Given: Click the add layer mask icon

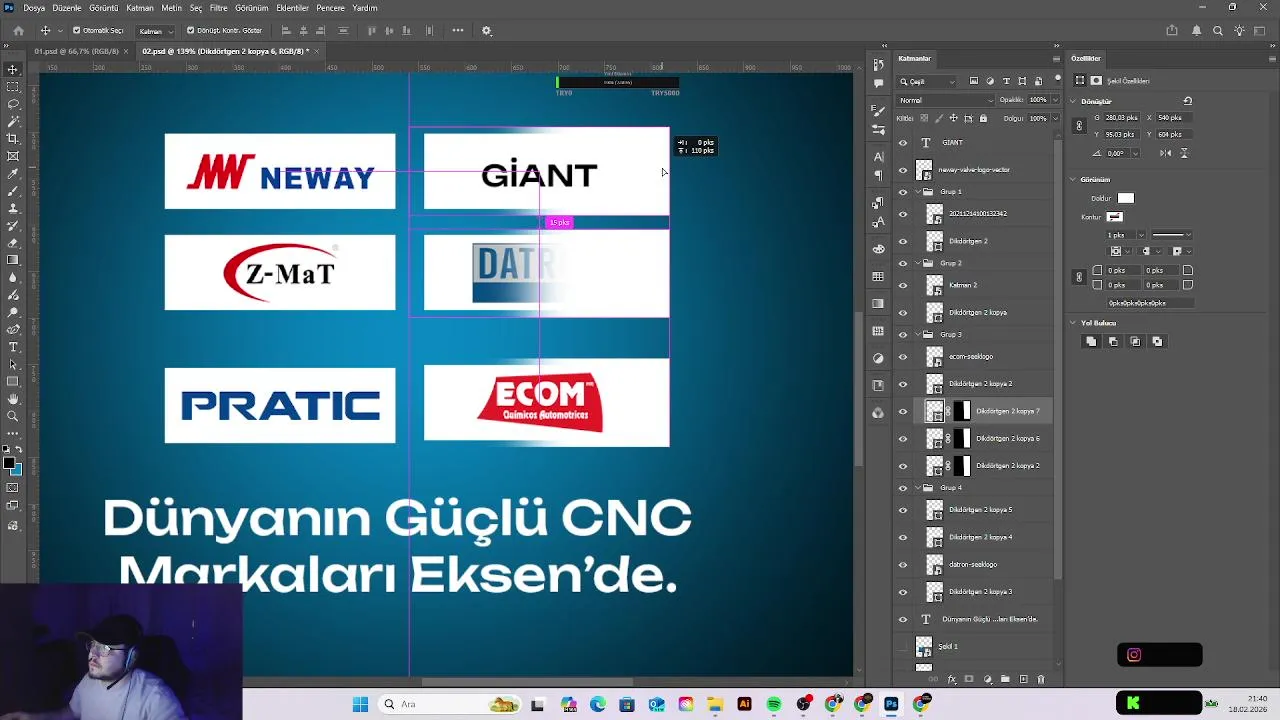Looking at the screenshot, I should (969, 679).
